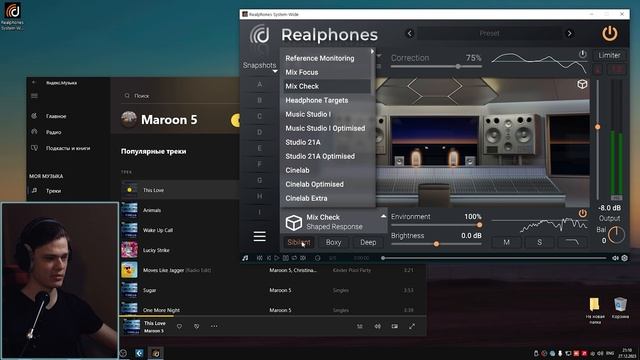The image size is (640, 360).
Task: Choose Studio 21A Optimised entry
Action: 320,156
